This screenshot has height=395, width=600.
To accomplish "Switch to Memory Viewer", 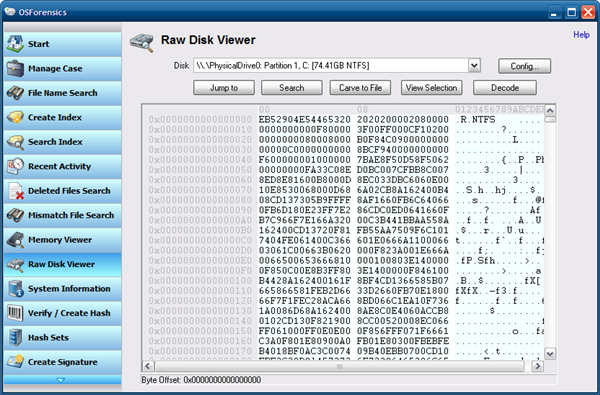I will click(x=62, y=240).
